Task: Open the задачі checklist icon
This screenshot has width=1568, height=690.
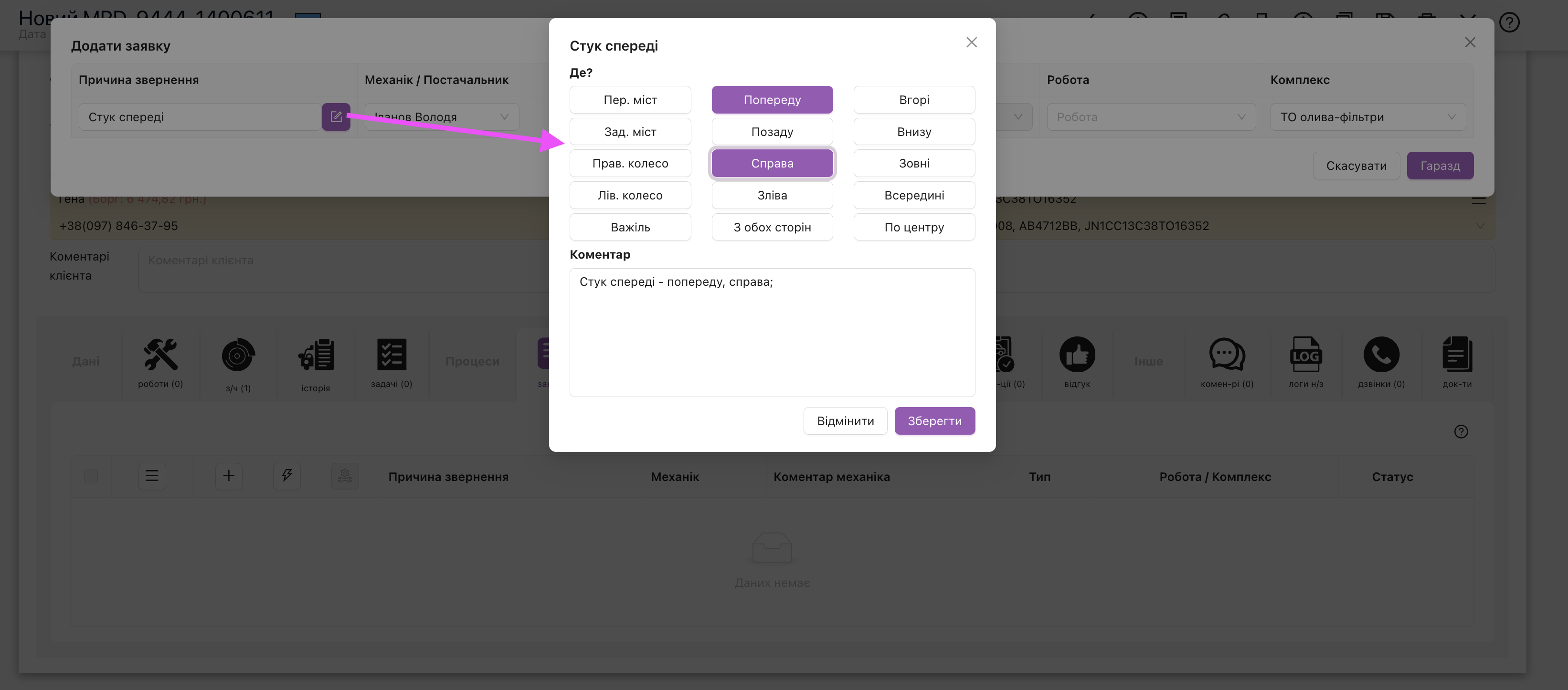Action: point(392,355)
